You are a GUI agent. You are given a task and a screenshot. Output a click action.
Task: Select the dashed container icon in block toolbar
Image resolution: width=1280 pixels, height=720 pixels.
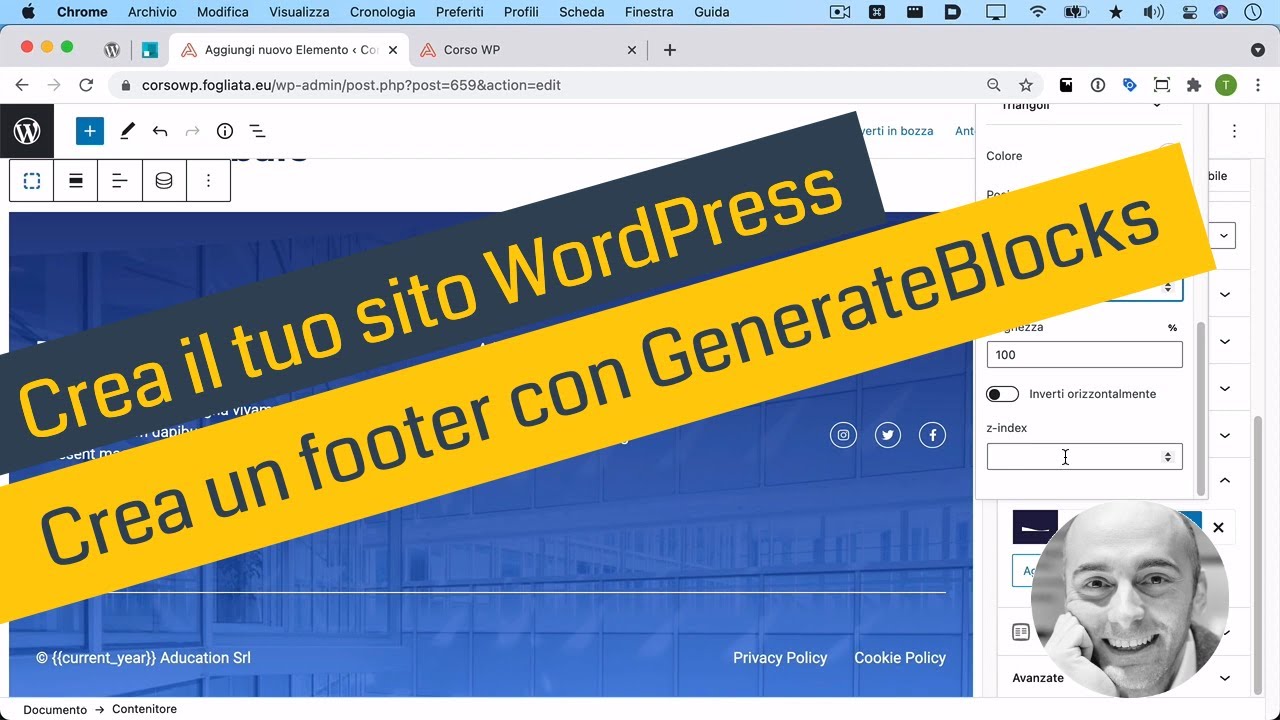[31, 180]
